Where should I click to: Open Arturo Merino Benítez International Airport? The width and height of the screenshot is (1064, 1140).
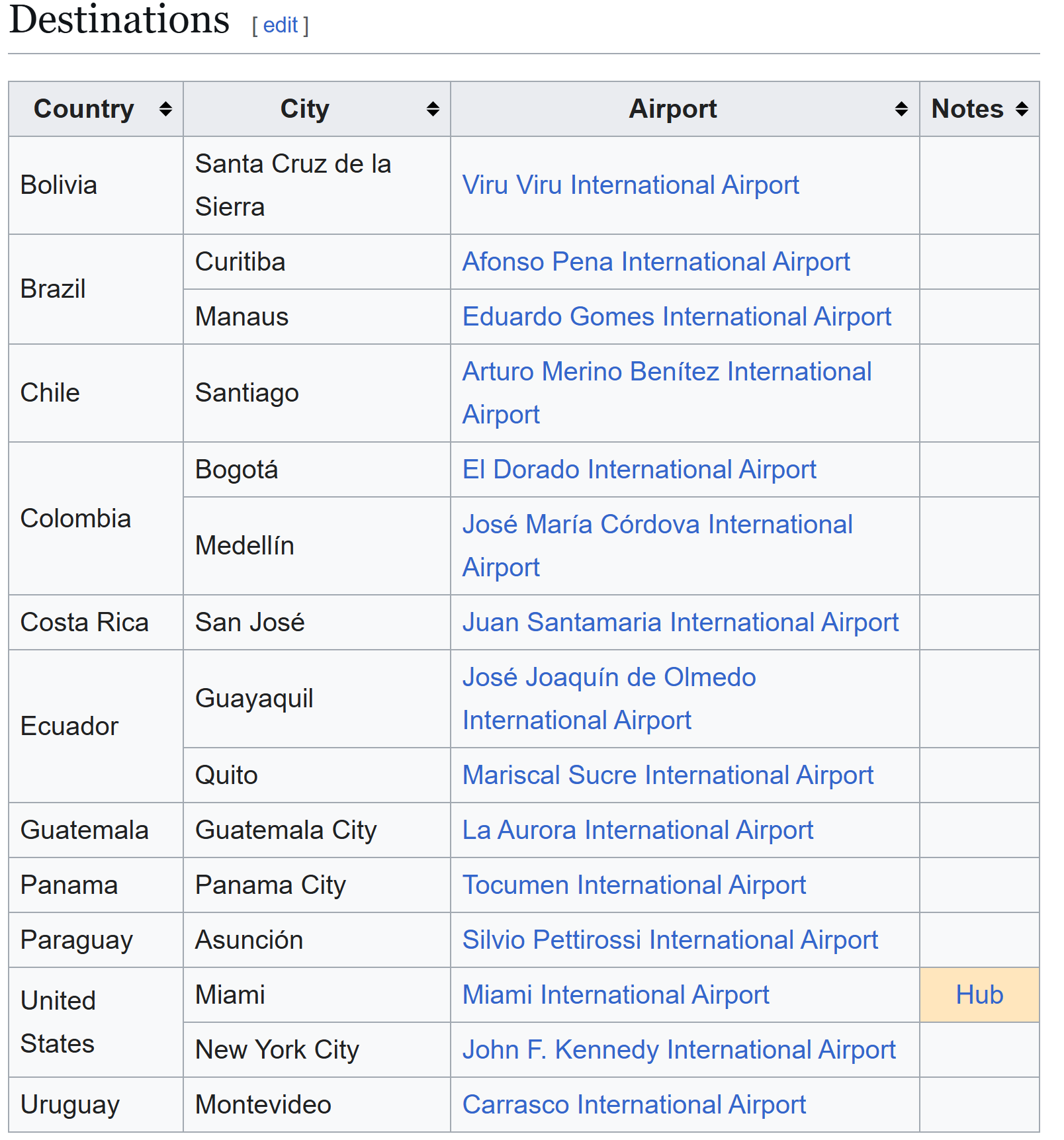point(666,372)
